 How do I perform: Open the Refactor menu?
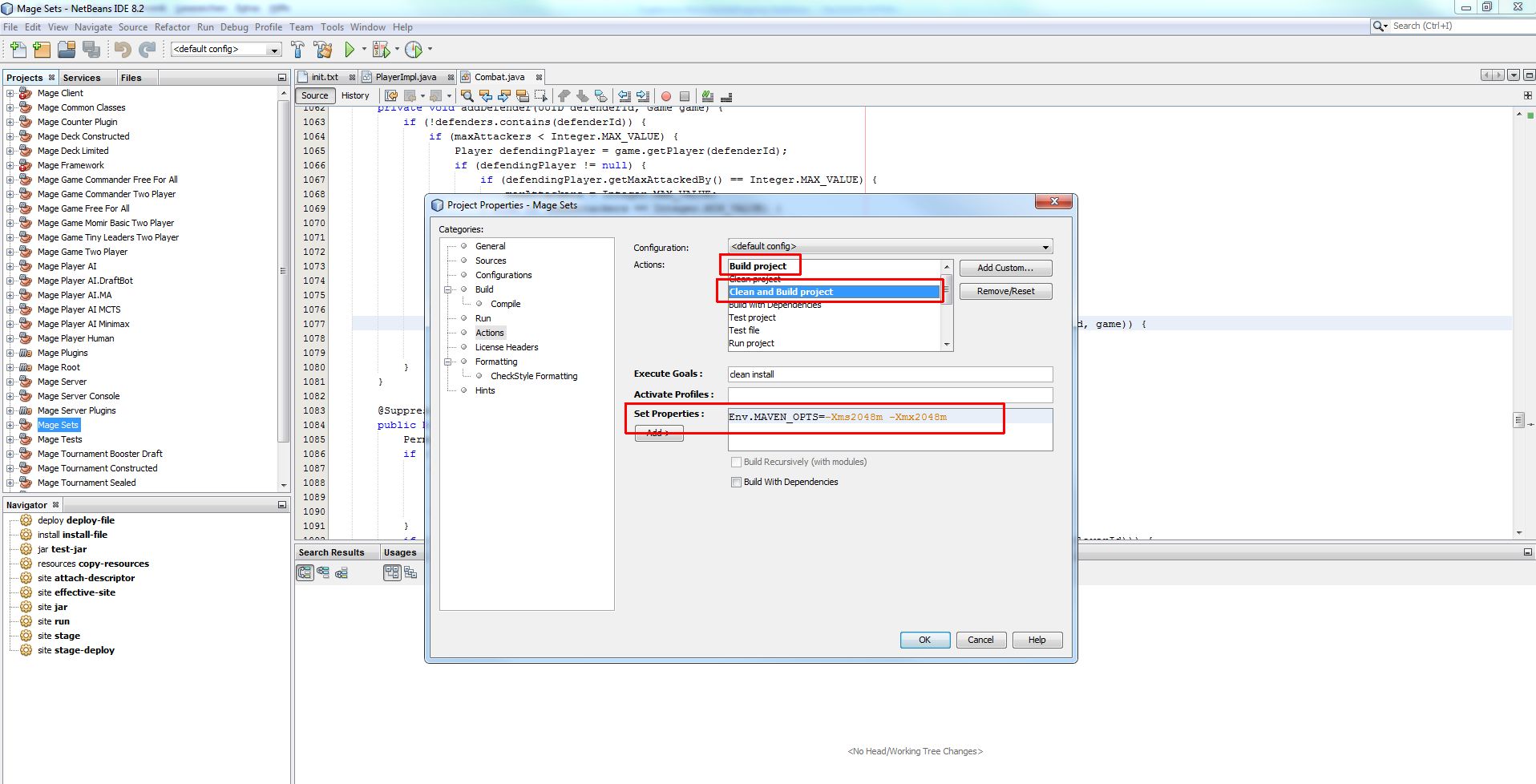172,26
